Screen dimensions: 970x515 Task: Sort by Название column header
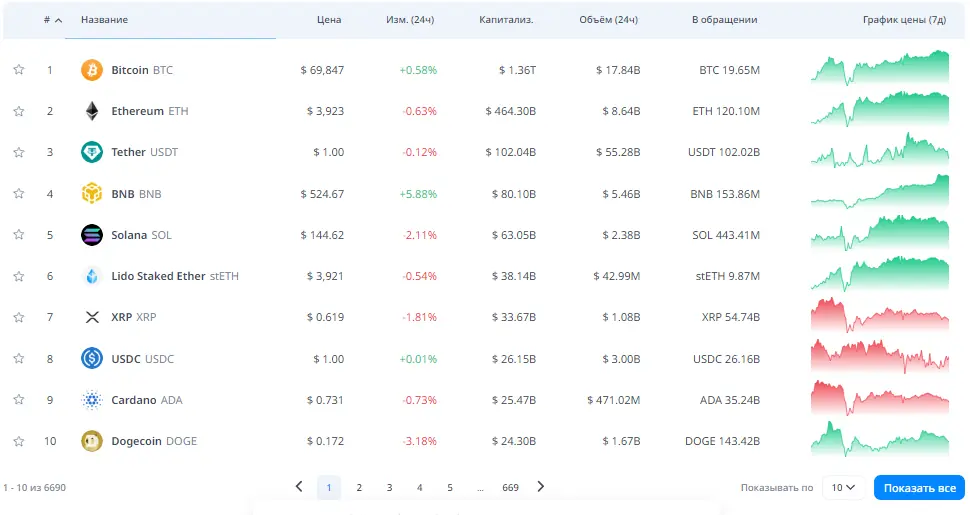(104, 20)
